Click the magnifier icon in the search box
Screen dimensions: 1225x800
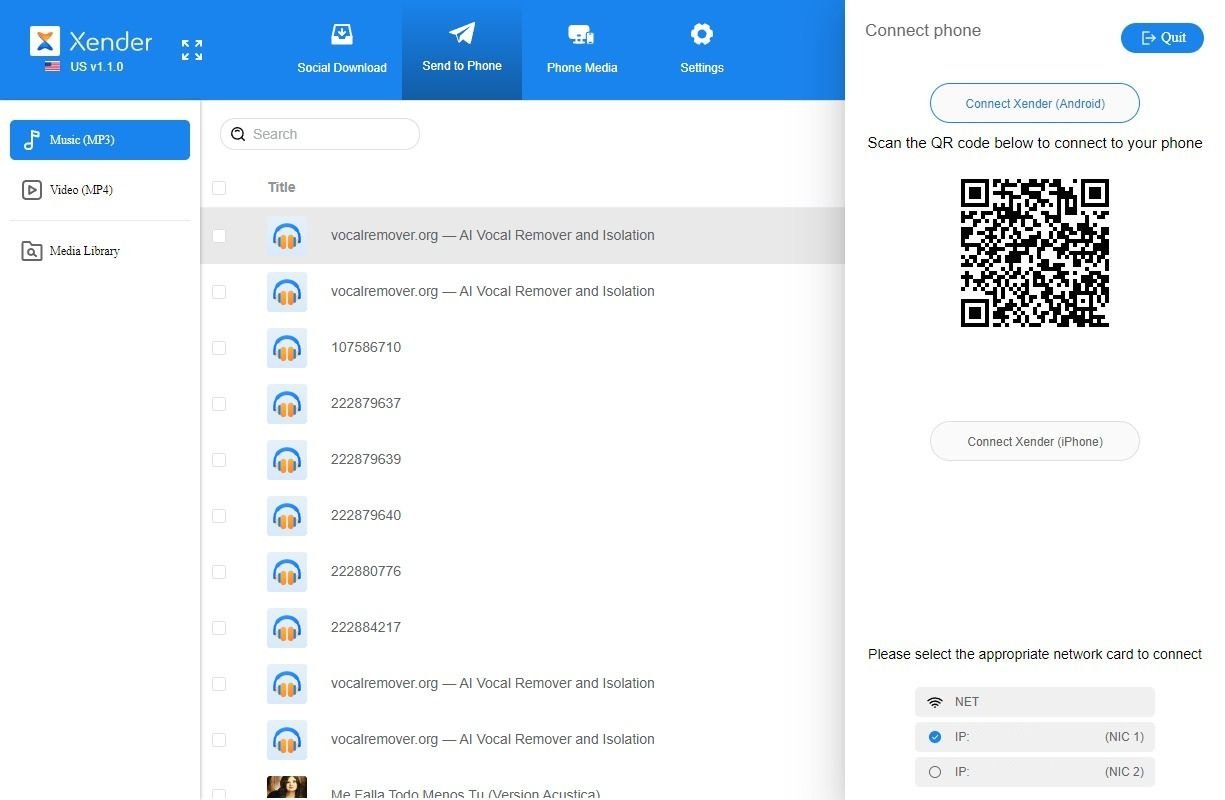tap(238, 134)
